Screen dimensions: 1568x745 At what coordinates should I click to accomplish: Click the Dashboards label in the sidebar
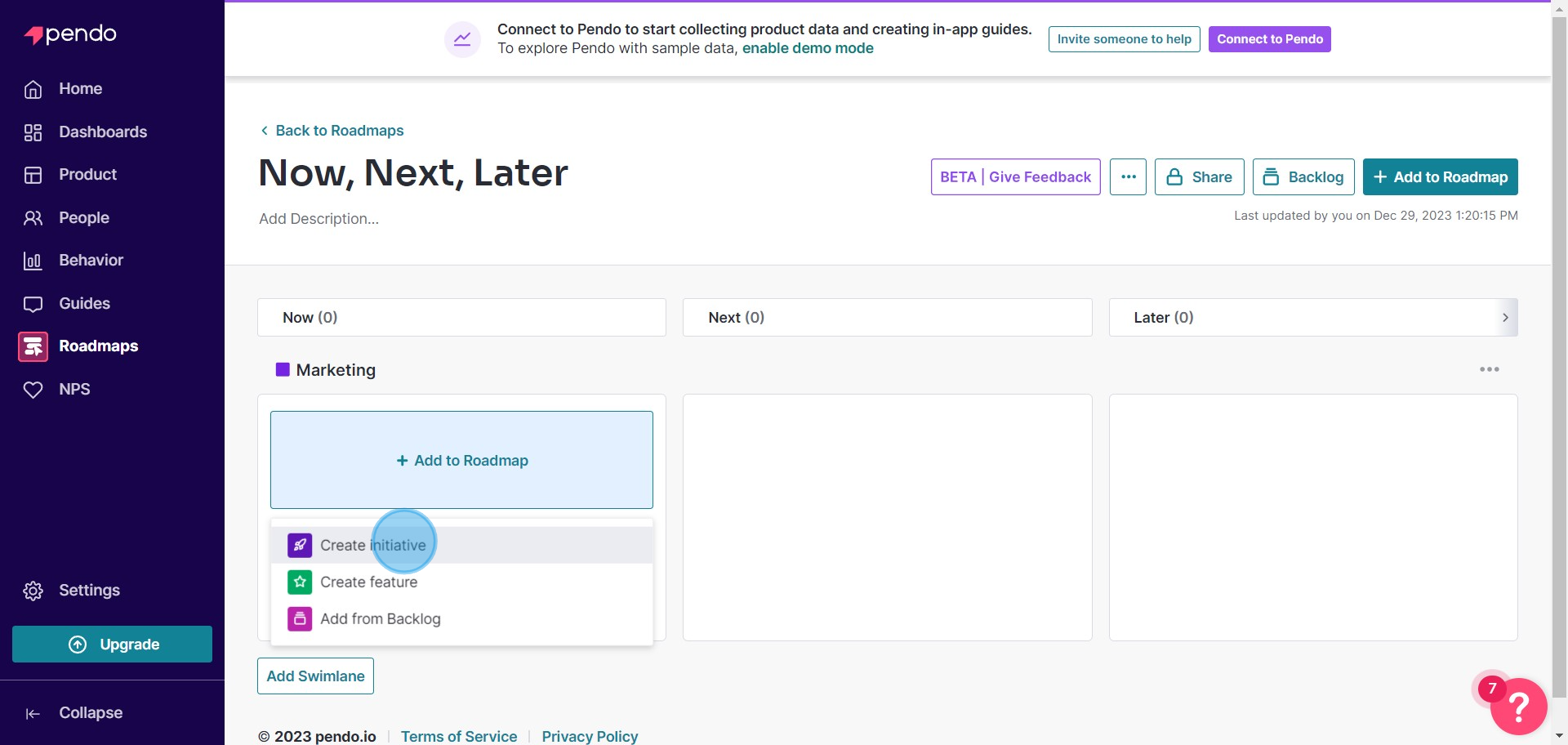[x=103, y=132]
